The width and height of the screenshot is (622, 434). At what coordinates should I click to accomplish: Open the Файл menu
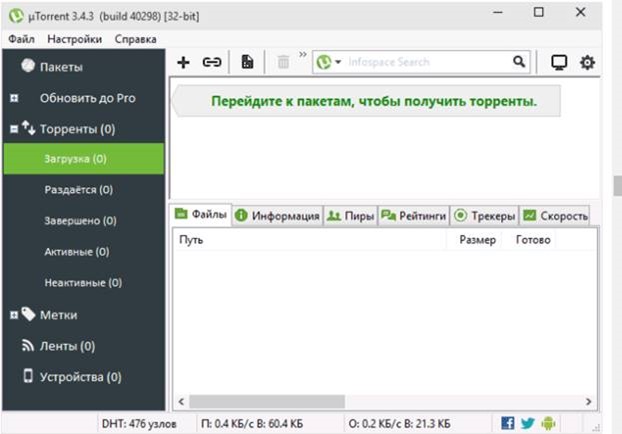point(21,39)
